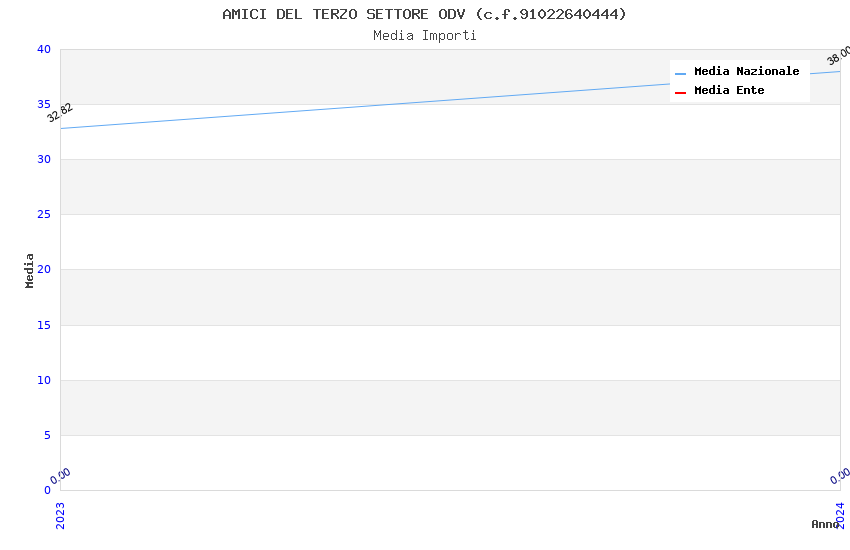This screenshot has width=850, height=550.
Task: Click the blue Media Nazionale legend swatch
Action: point(681,73)
